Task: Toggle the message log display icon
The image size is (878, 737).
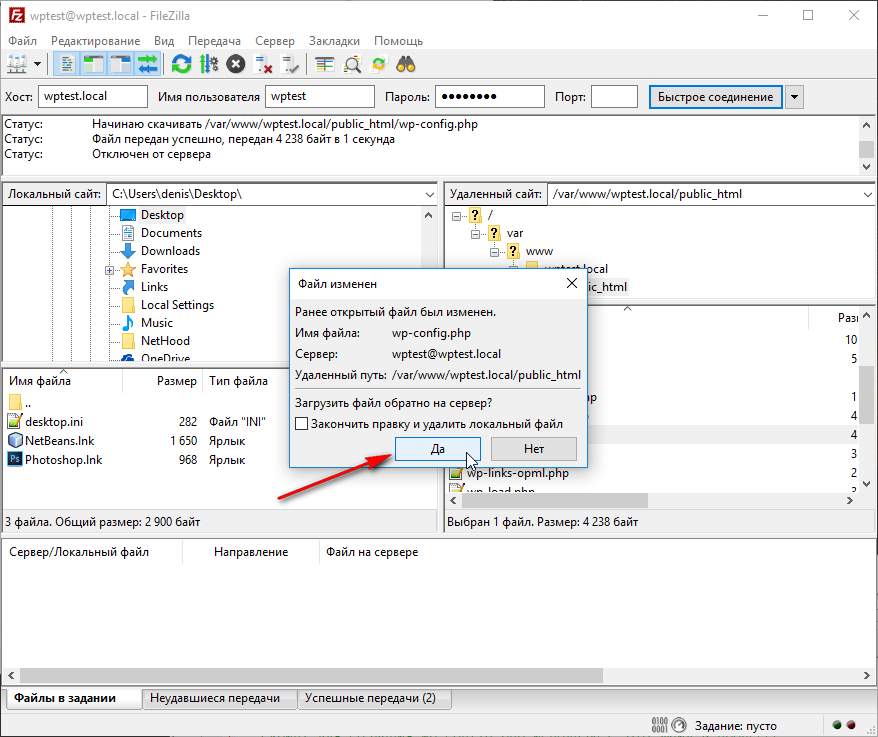Action: [68, 64]
